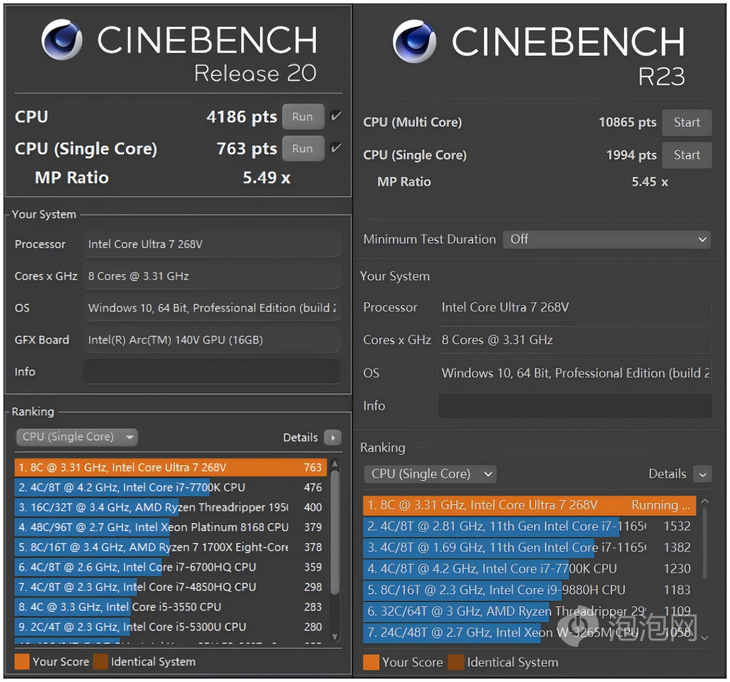Click the R23 ranking scrollbar down arrow
The width and height of the screenshot is (730, 682).
705,637
